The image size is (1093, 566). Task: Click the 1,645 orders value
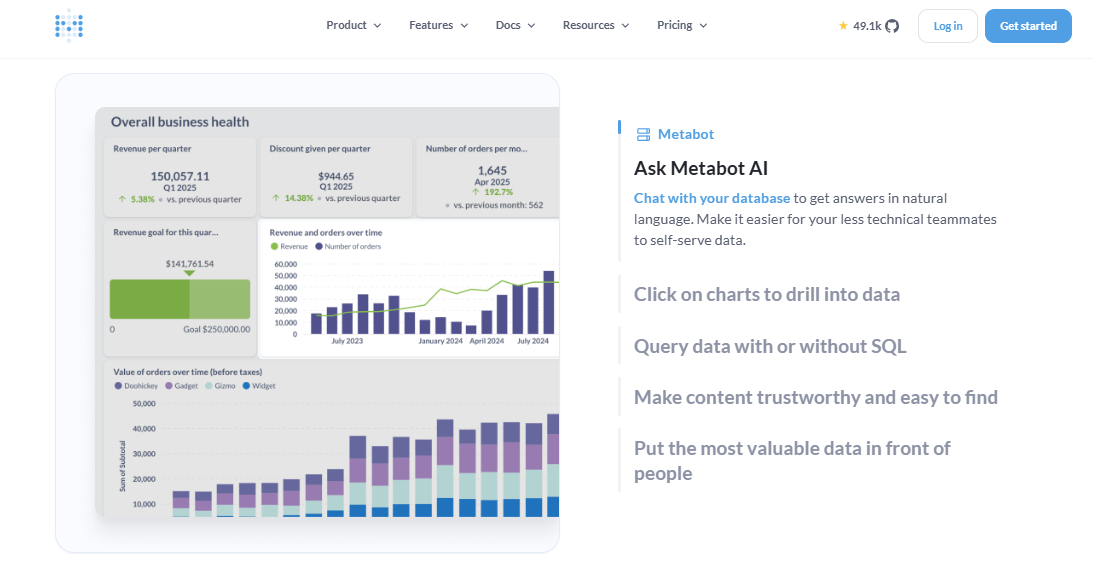492,170
